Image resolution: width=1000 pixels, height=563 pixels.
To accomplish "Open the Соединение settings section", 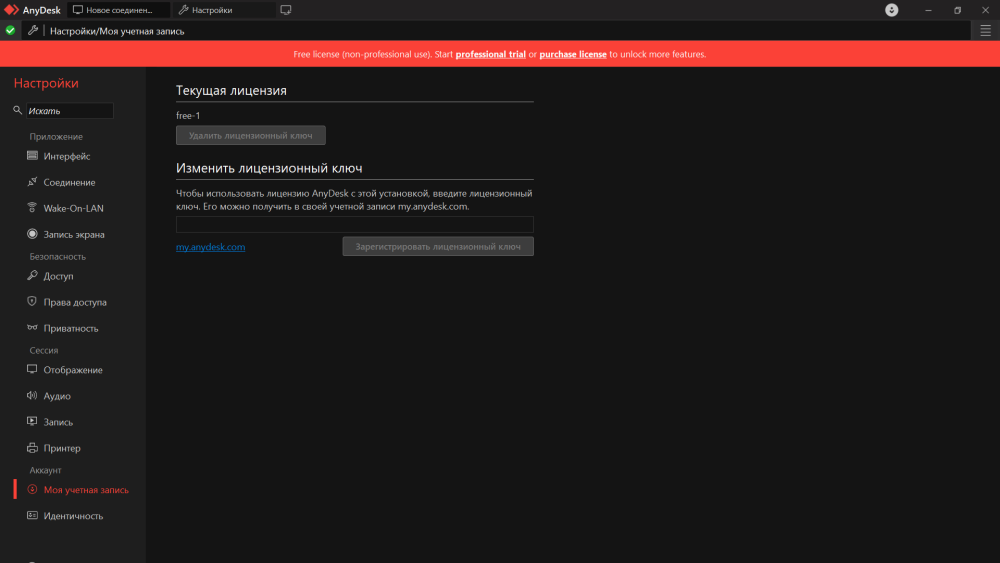I will point(69,182).
